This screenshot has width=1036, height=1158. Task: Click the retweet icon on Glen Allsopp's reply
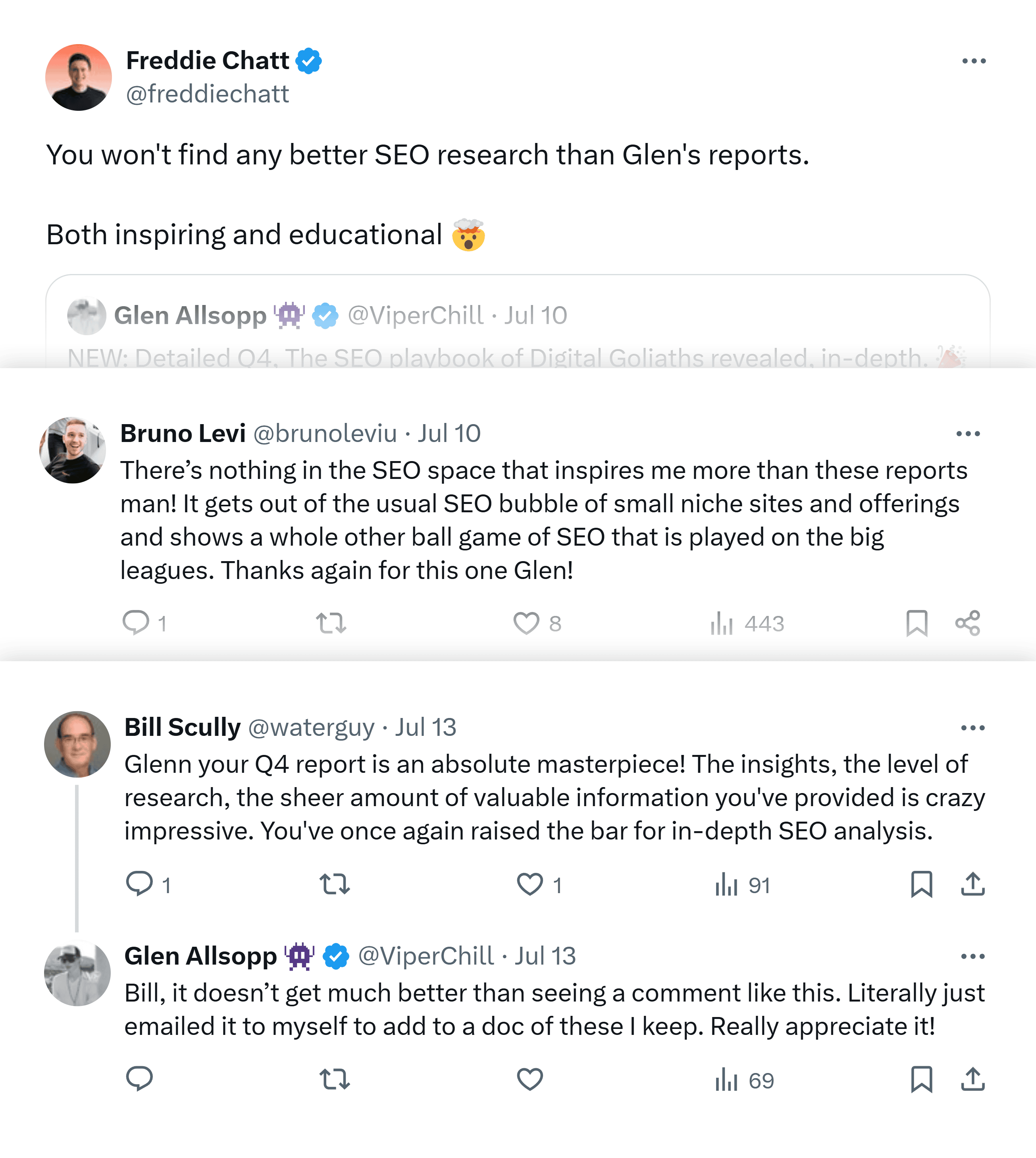pyautogui.click(x=335, y=1079)
